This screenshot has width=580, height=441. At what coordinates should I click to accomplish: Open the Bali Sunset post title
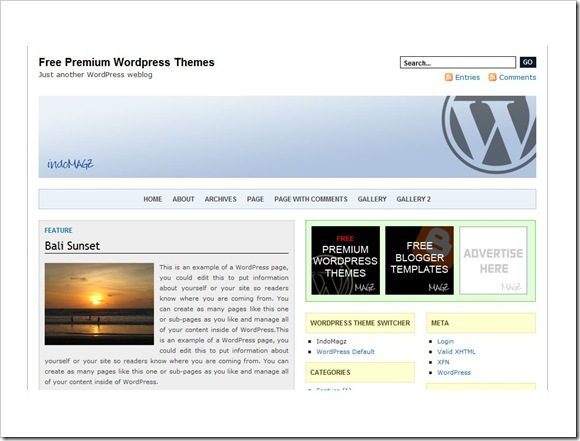pos(72,246)
